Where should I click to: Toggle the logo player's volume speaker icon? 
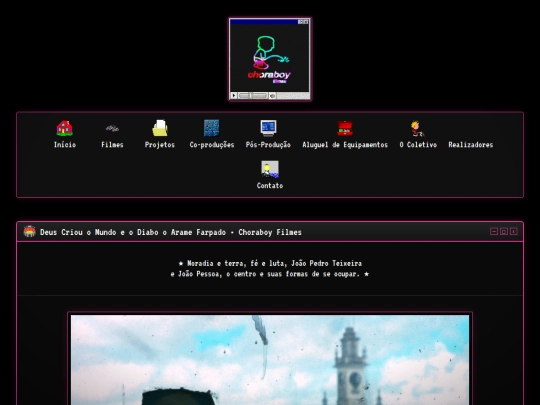coord(272,95)
